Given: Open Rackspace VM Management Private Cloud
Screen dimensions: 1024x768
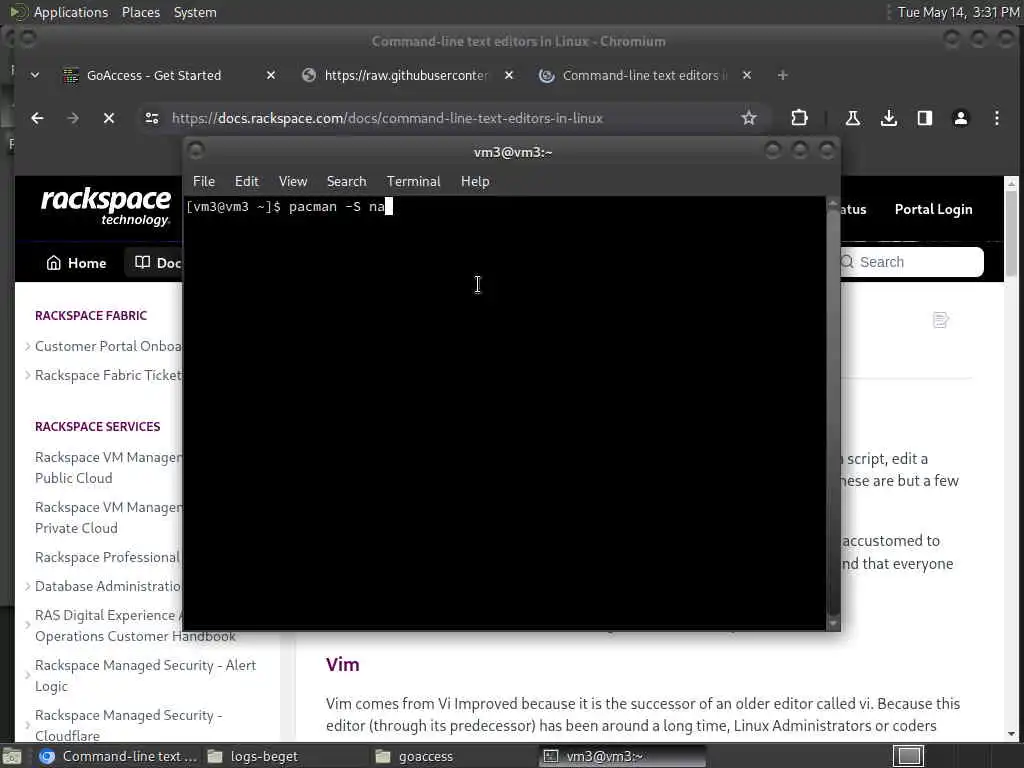Looking at the screenshot, I should [108, 518].
